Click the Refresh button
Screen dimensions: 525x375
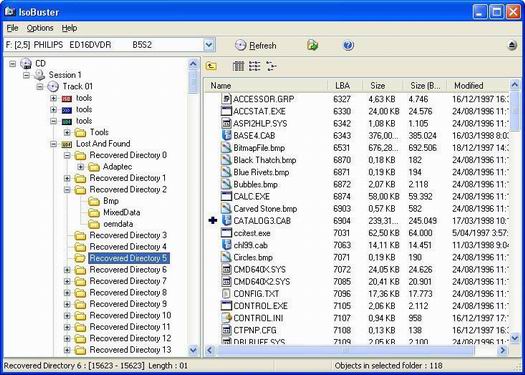pyautogui.click(x=255, y=45)
